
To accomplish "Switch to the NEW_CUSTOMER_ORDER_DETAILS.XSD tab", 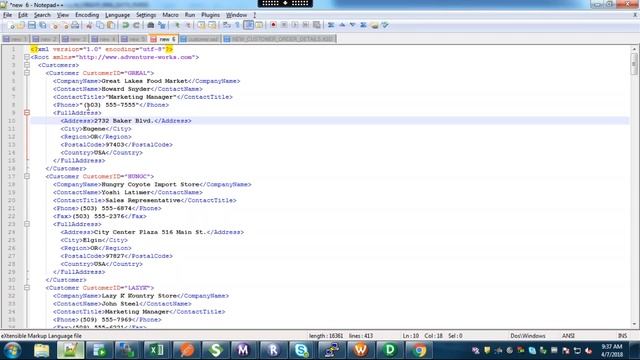I will pos(279,39).
